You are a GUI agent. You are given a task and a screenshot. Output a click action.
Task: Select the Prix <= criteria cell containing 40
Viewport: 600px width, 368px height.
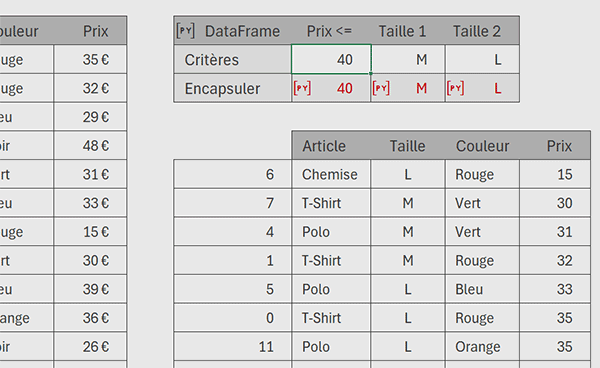click(331, 59)
